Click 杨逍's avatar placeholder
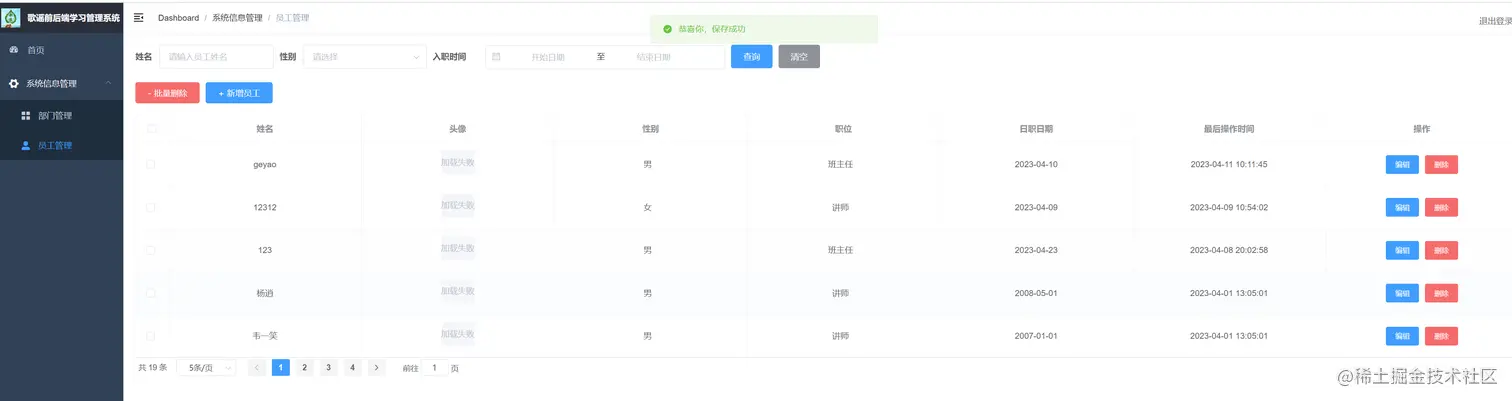Viewport: 1512px width, 401px height. click(458, 291)
